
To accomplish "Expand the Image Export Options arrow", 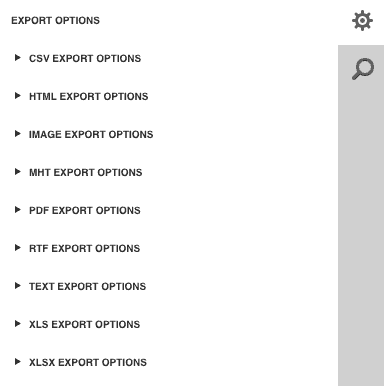I will 18,134.
